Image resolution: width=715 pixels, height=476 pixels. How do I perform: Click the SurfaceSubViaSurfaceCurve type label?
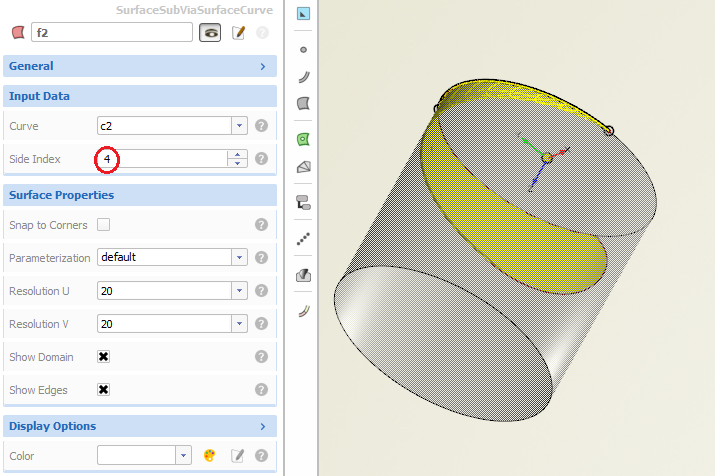click(x=194, y=10)
